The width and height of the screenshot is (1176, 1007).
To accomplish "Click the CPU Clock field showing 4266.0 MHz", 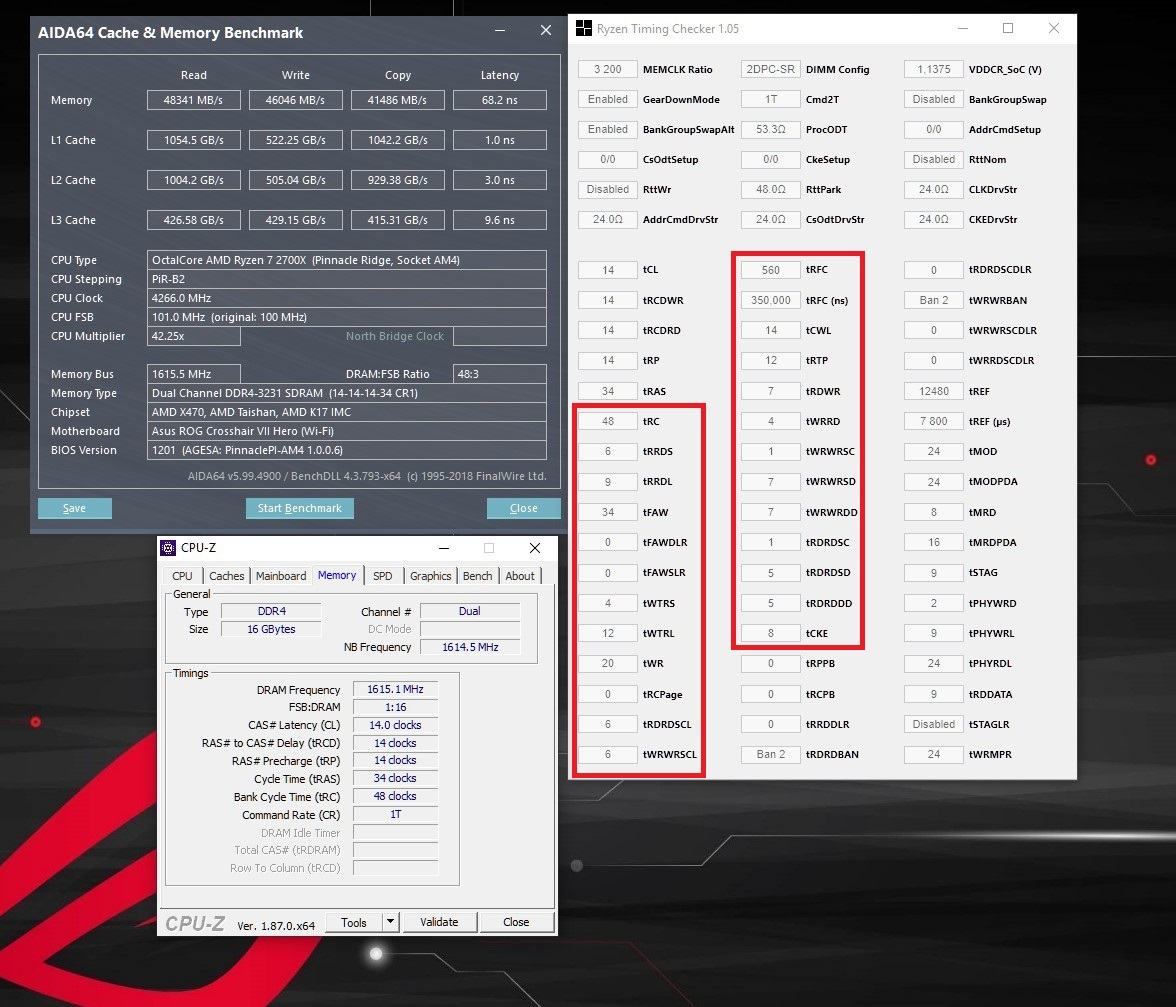I will coord(346,298).
